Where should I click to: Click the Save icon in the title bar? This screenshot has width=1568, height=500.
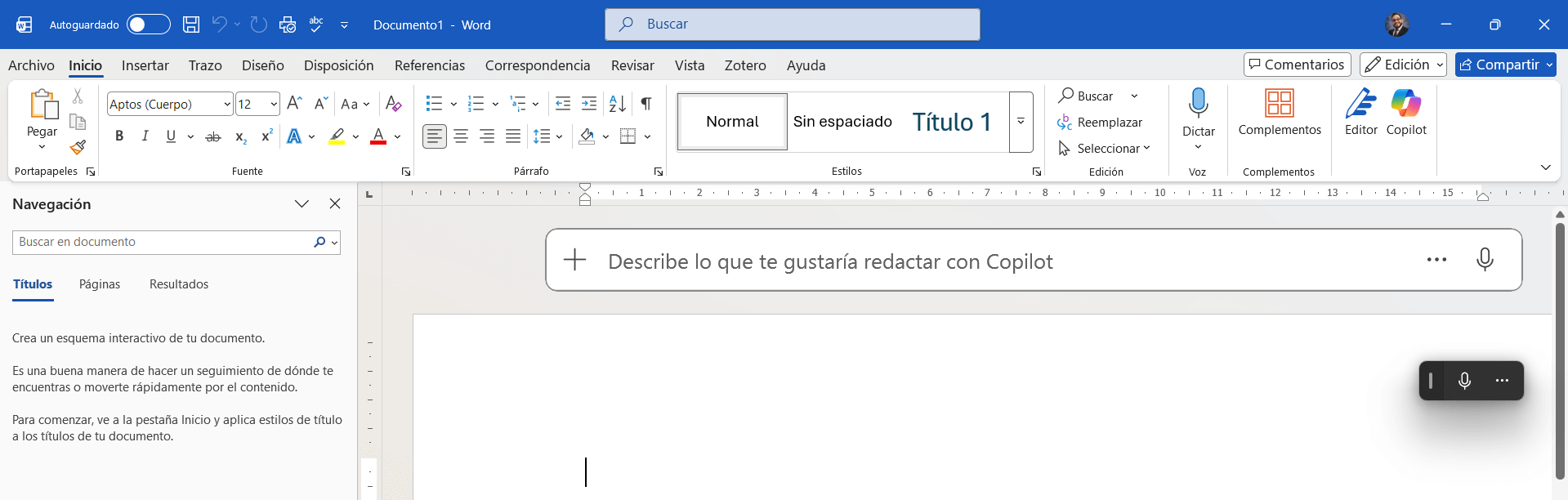tap(191, 25)
